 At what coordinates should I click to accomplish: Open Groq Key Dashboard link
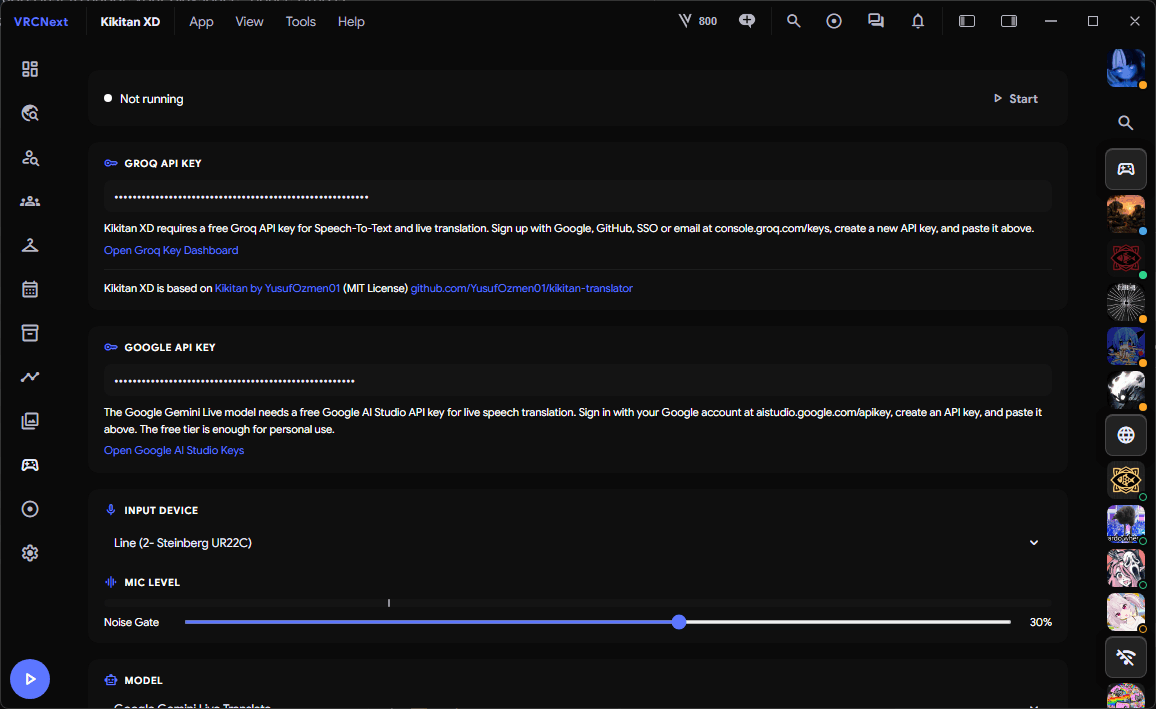coord(171,250)
